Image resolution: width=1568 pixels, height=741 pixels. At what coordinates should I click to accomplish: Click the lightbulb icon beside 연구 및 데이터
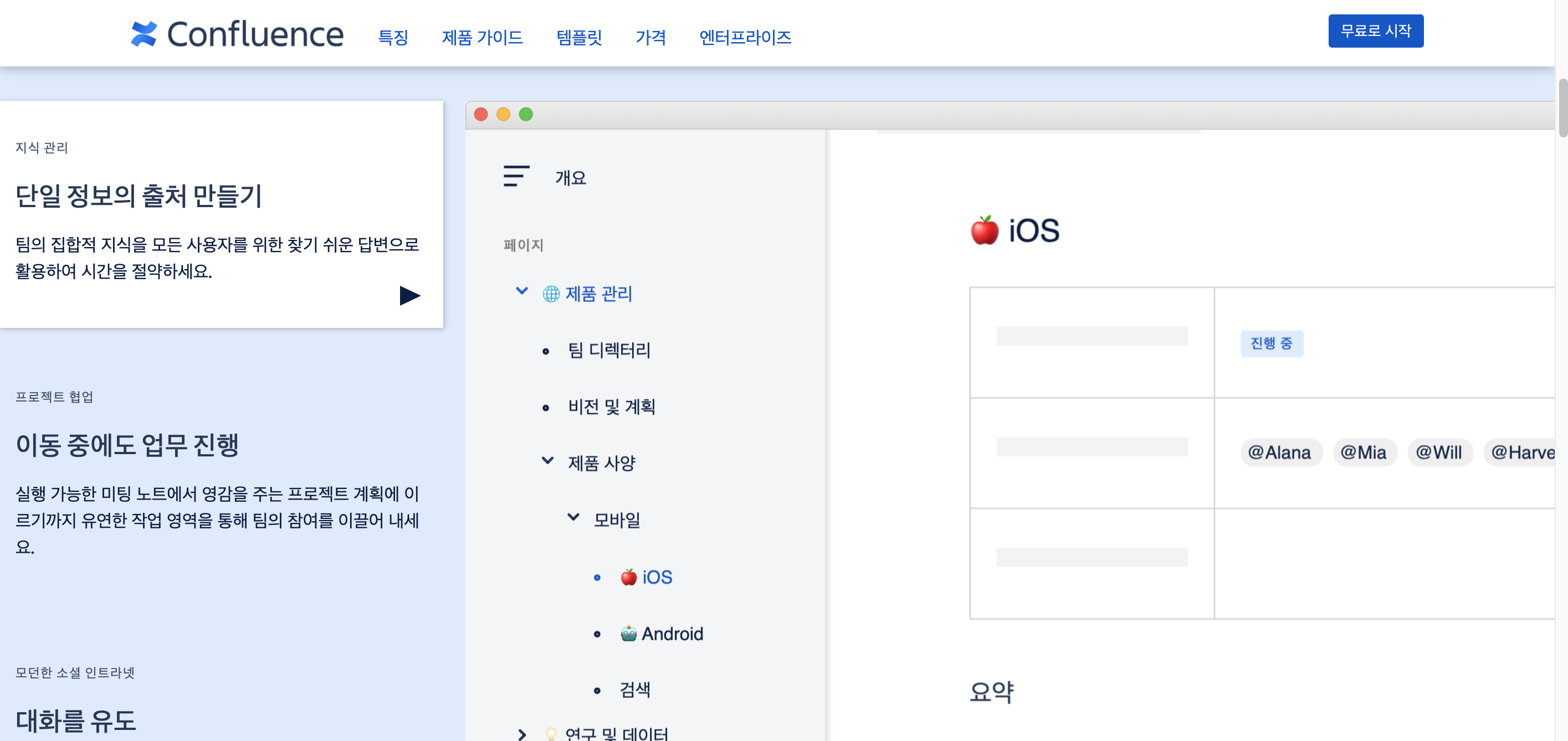click(551, 734)
